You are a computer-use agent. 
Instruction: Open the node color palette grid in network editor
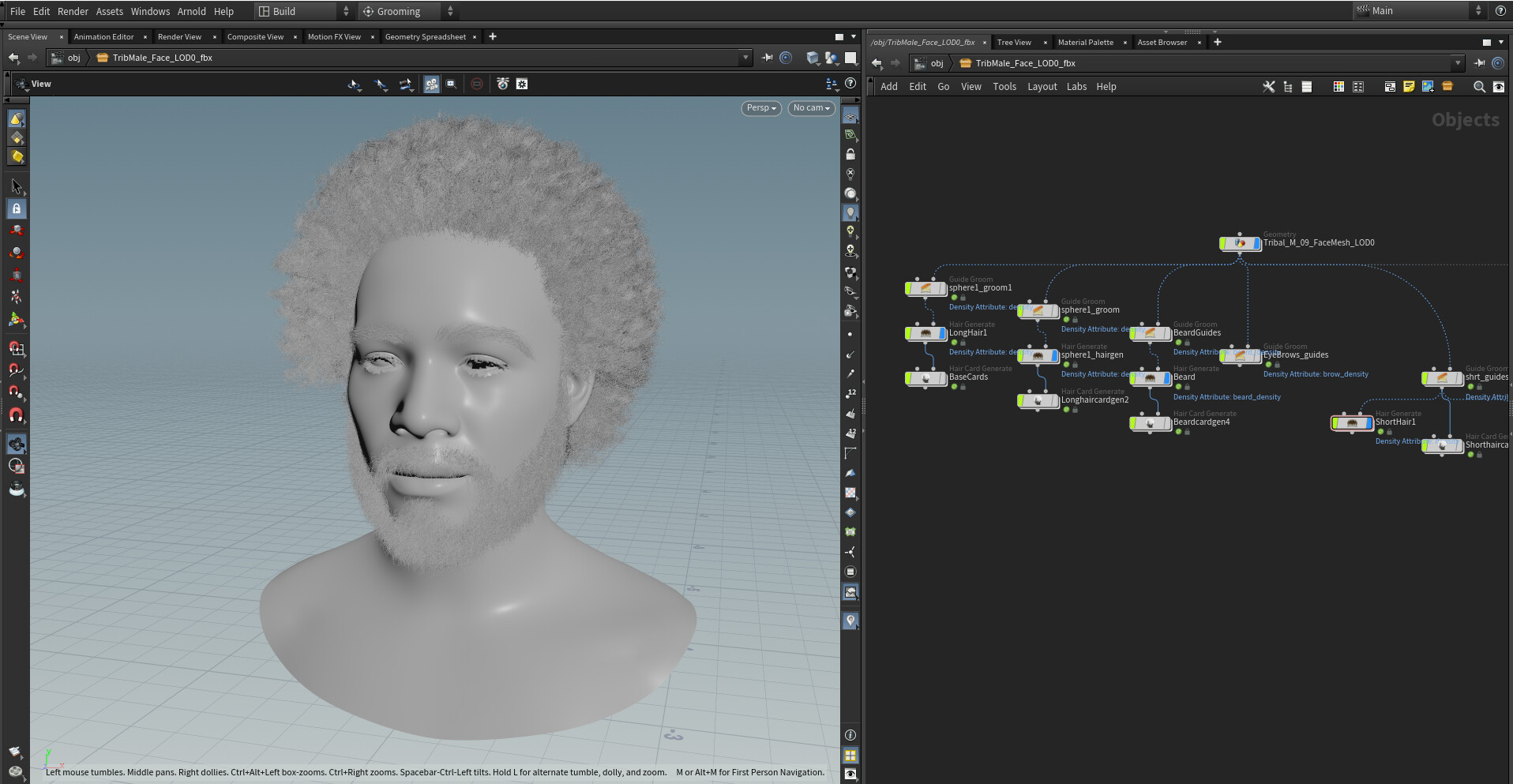tap(1338, 87)
